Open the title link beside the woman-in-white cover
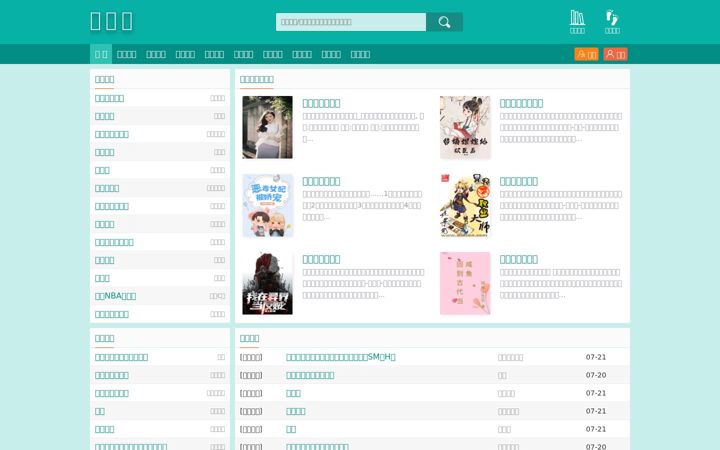Viewport: 720px width, 450px height. tap(321, 103)
